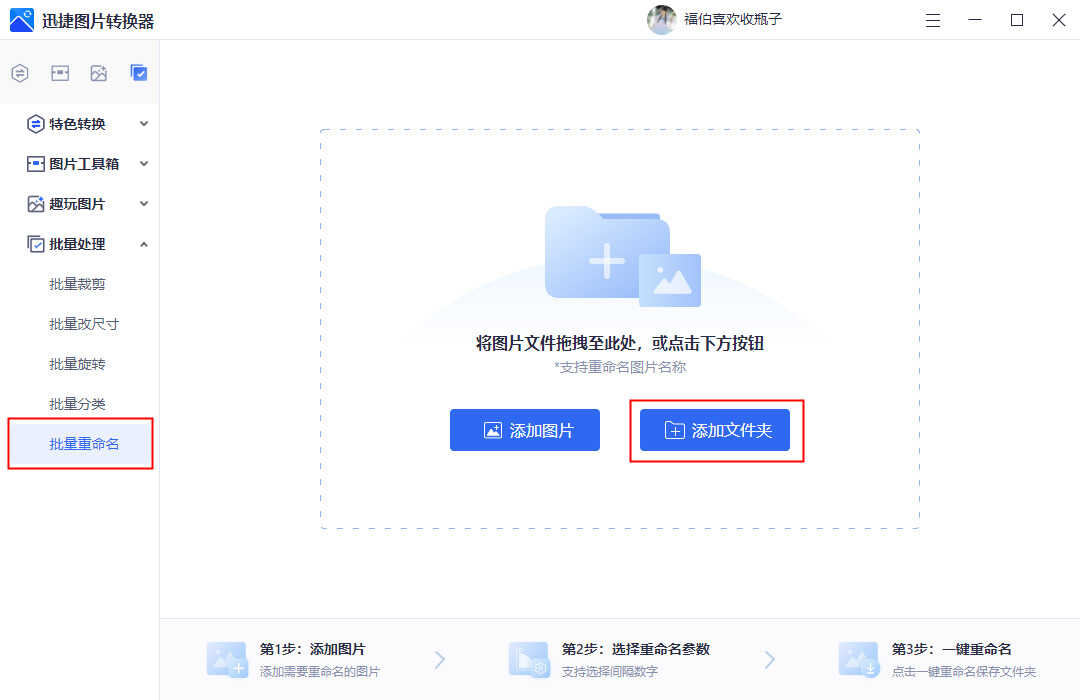Screen dimensions: 1080x700
Task: Open the 特色转换 category icon in top strip
Action: coord(20,73)
